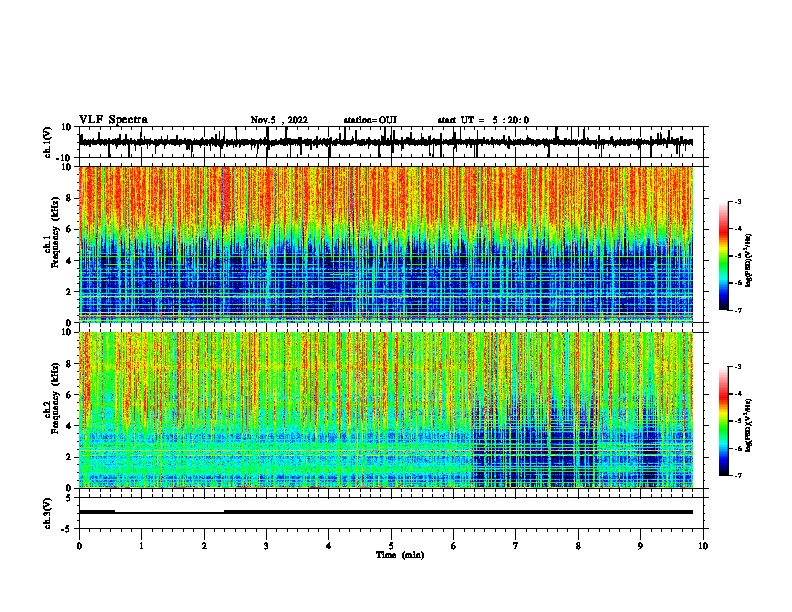Click the '-3' label on ch.1 colorbar
The image size is (792, 612).
(x=737, y=202)
